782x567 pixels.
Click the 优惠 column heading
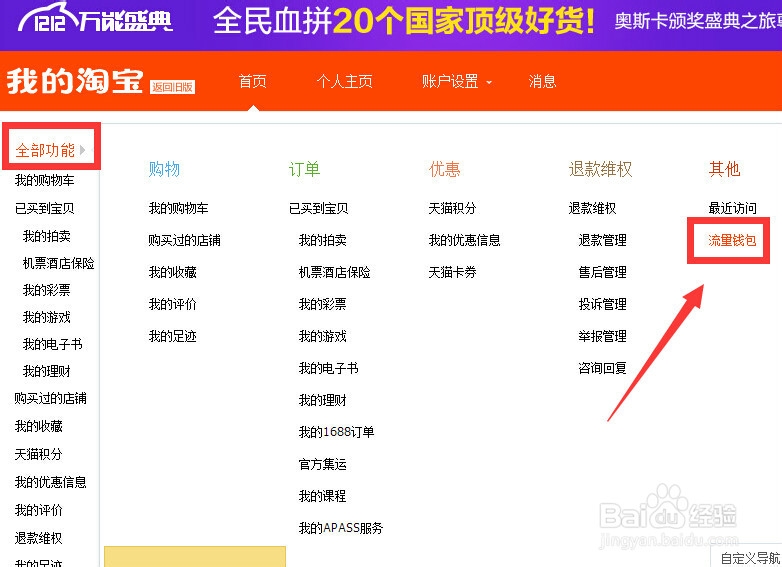[x=444, y=169]
